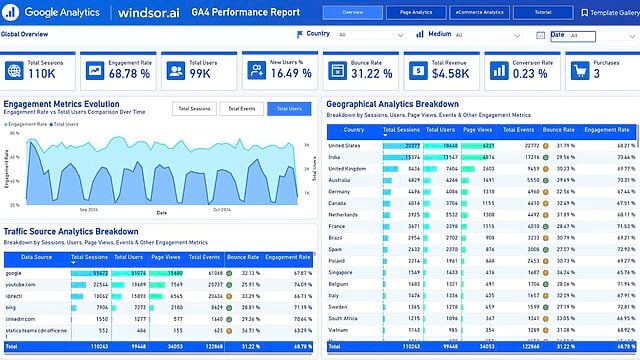The height and width of the screenshot is (360, 640).
Task: Click the bounce rate indicator dot for India
Action: tap(546, 157)
